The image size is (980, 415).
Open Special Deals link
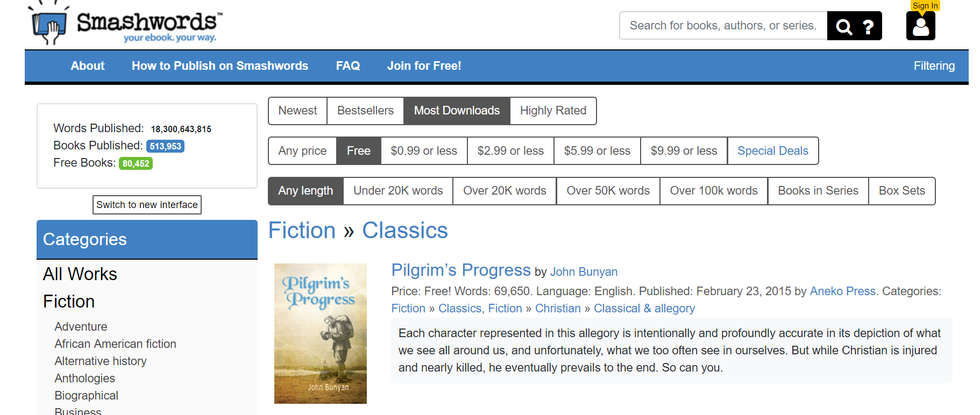[772, 151]
